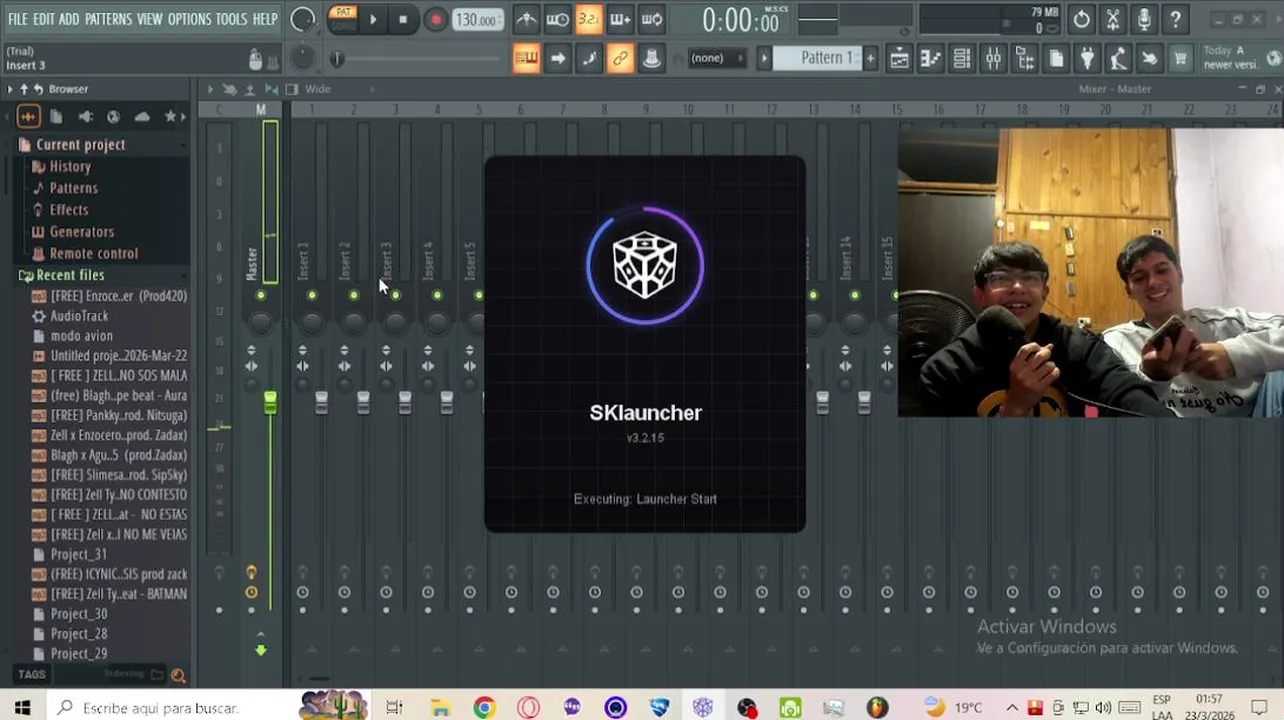Click the browser search magnifier icon
Screen dimensions: 1284x720
click(x=178, y=675)
